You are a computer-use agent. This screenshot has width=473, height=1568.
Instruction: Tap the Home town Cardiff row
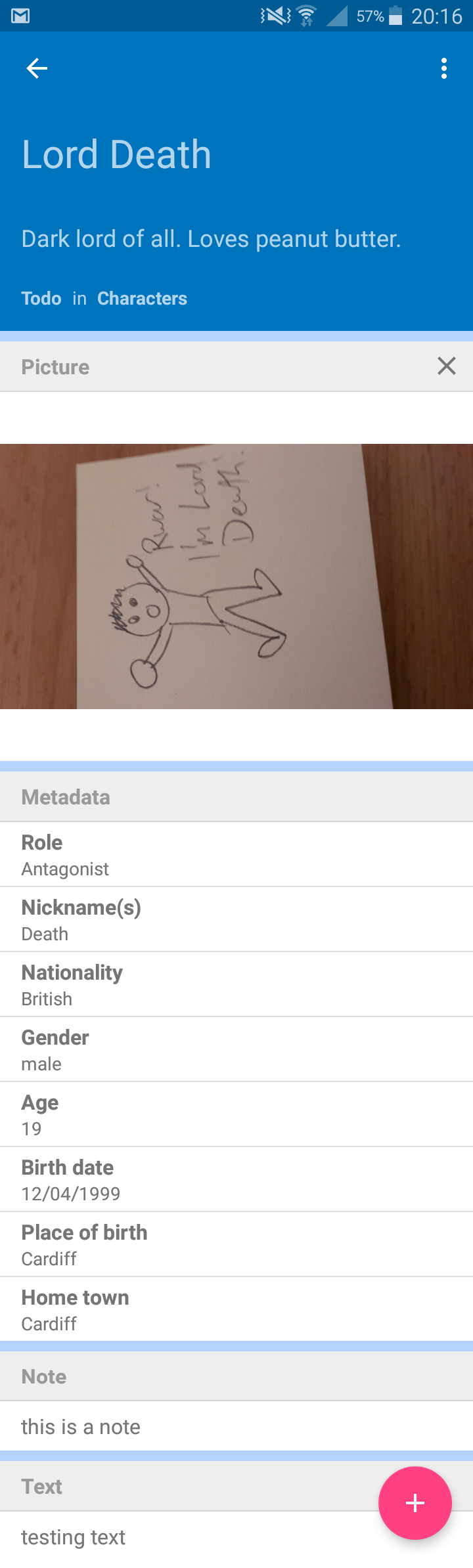point(236,1309)
